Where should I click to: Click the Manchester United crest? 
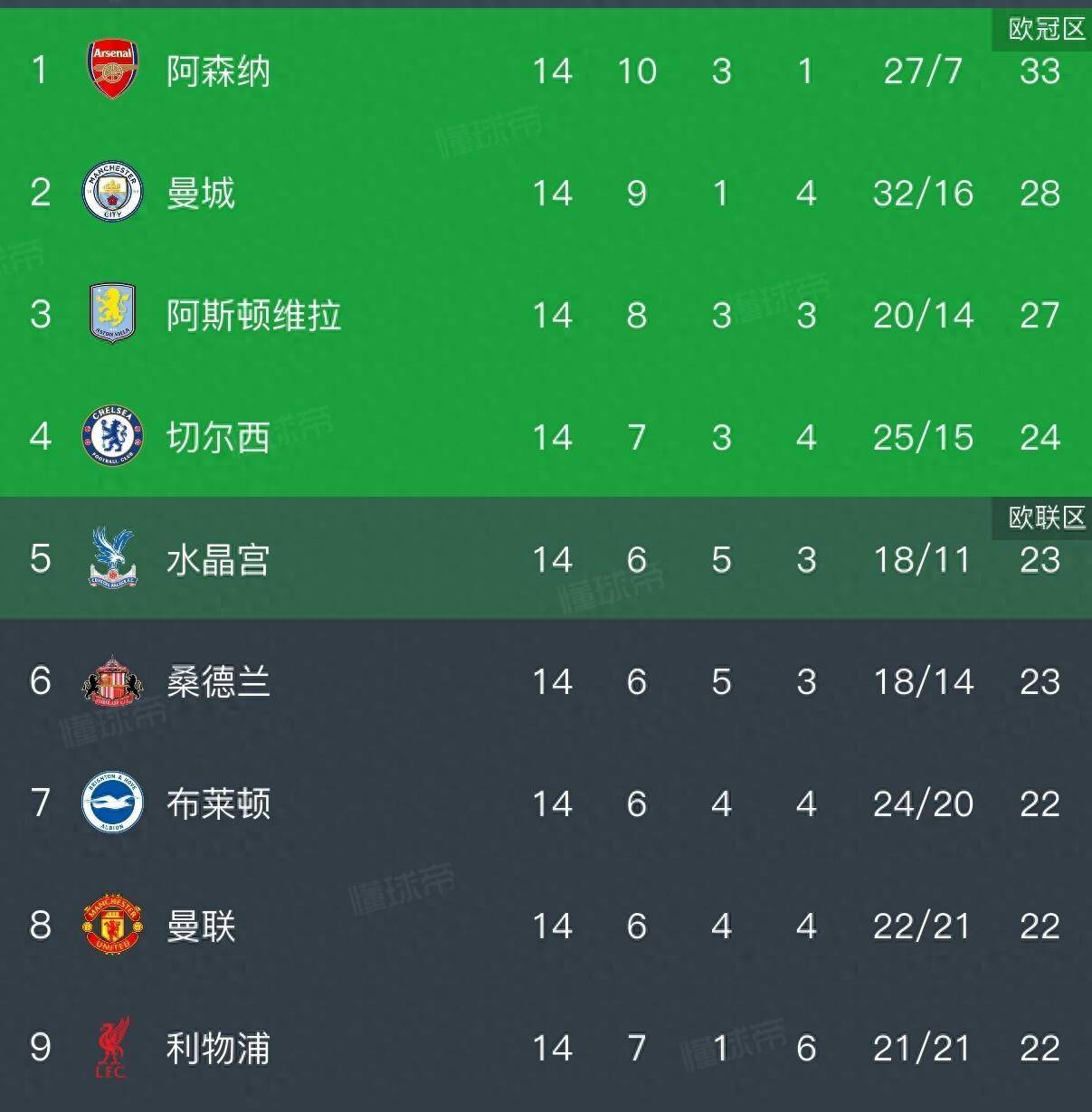(112, 925)
